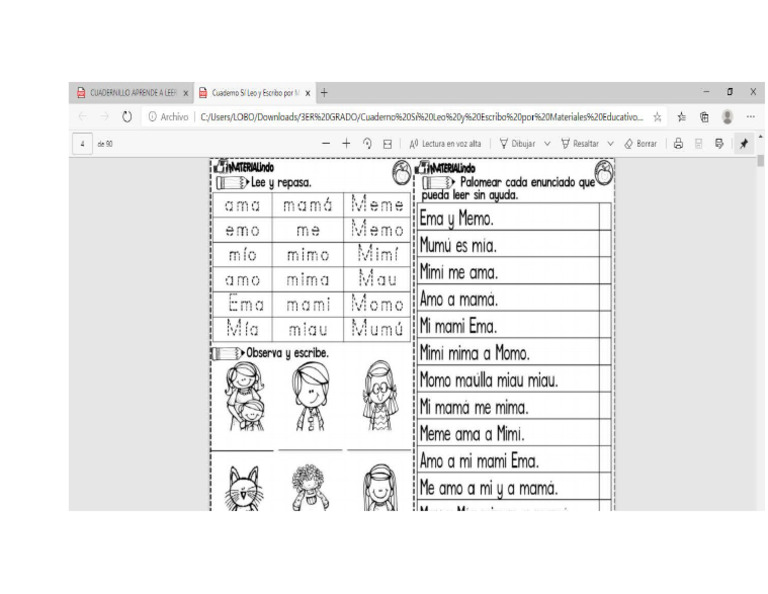Click the word 'mamá' in the table

click(308, 205)
